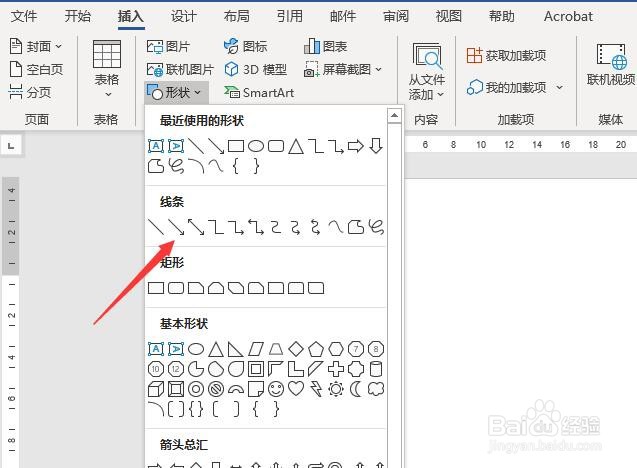This screenshot has width=637, height=468.
Task: Open the 文件 menu tab
Action: tap(24, 16)
